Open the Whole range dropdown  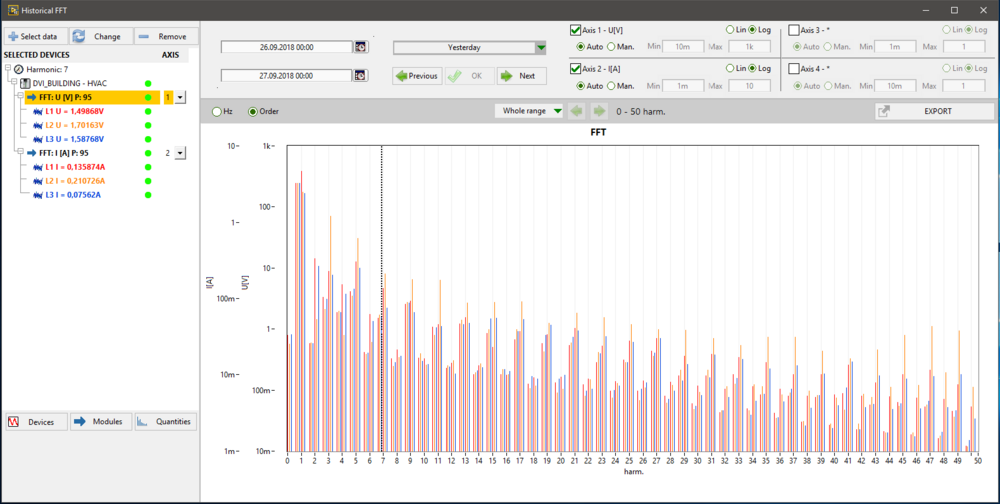529,111
